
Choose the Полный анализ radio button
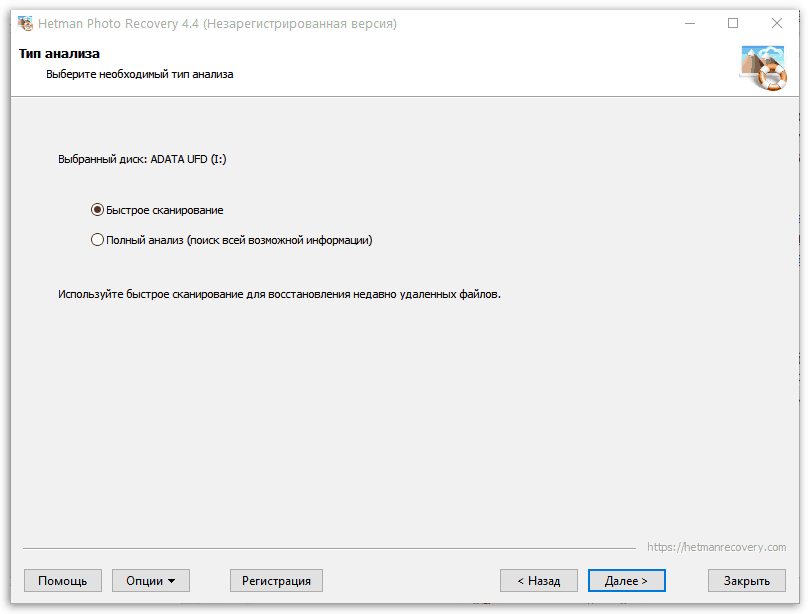pos(97,240)
